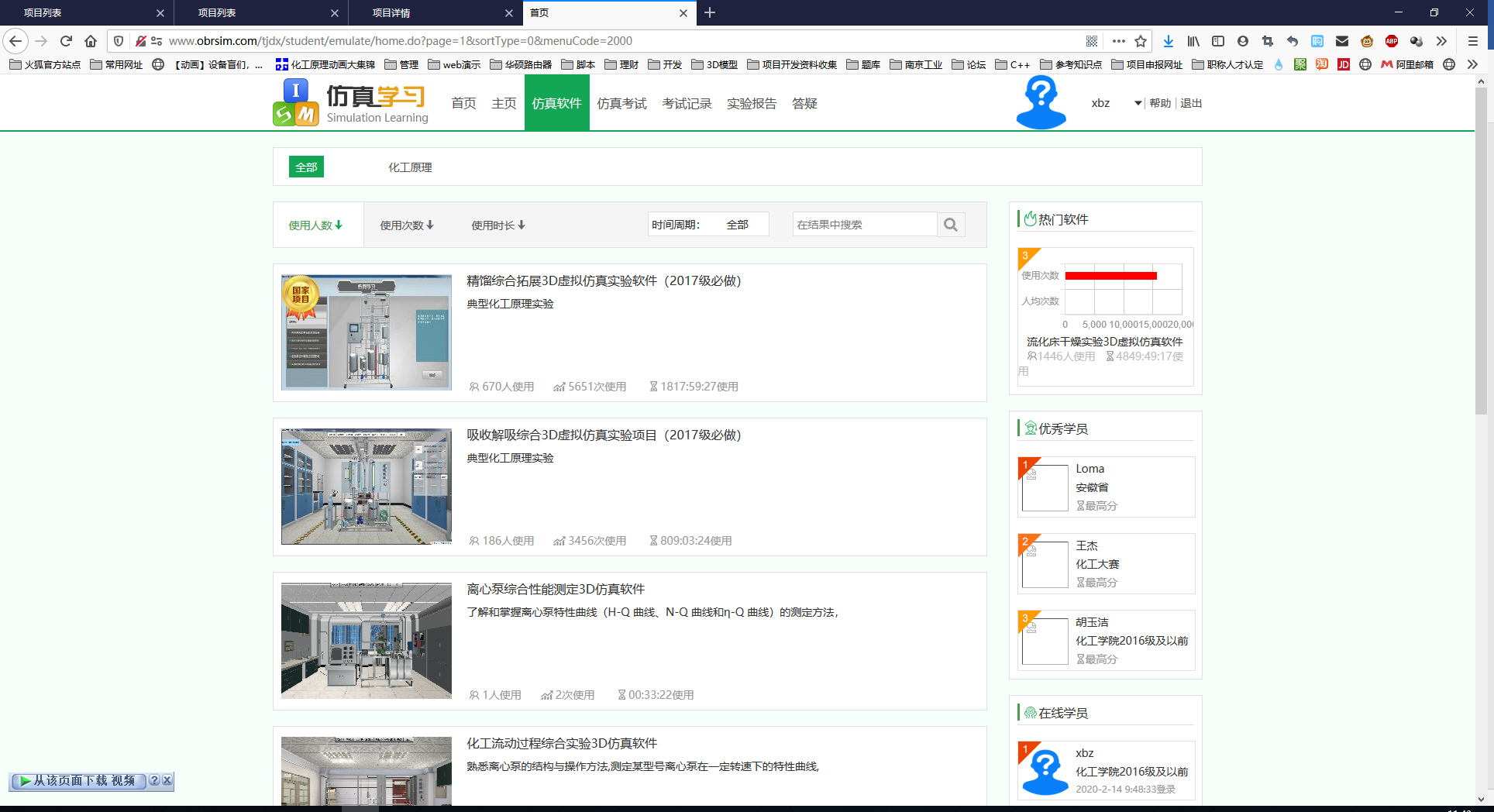Image resolution: width=1494 pixels, height=812 pixels.
Task: Open 化工流动过程综合实验3D仿真软件 title
Action: pos(562,744)
